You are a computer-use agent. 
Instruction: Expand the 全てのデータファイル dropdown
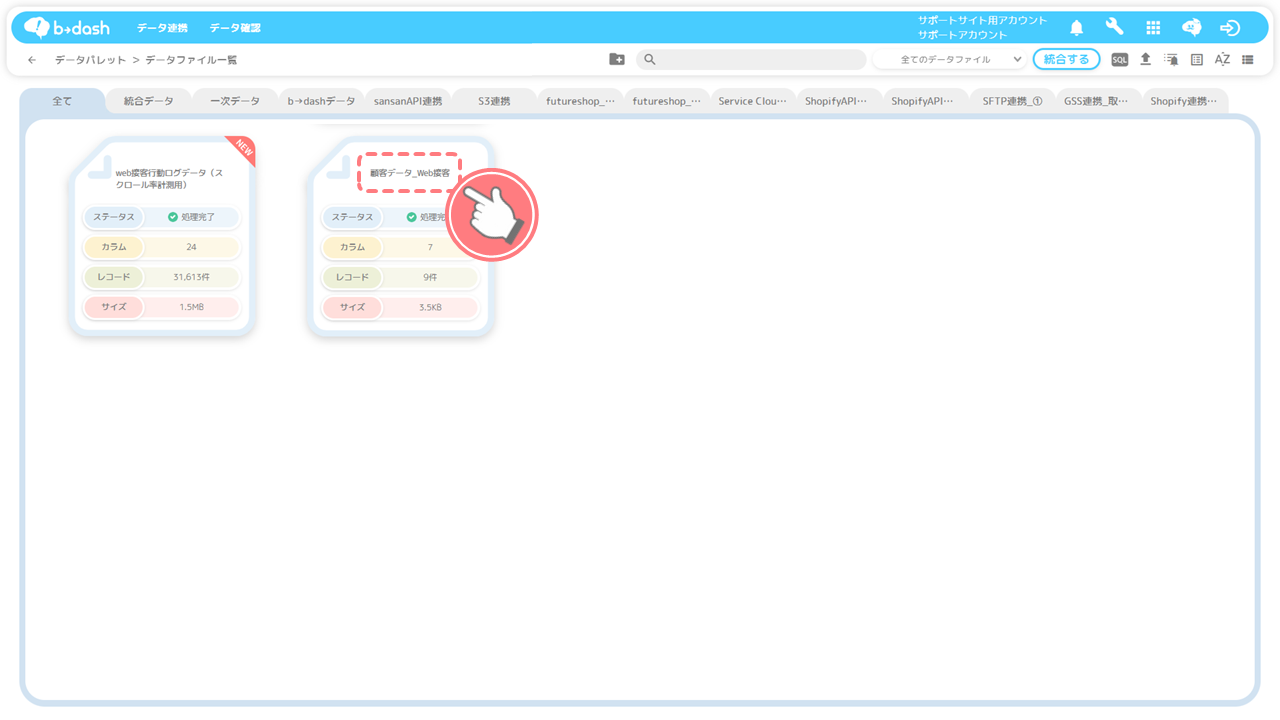[949, 60]
